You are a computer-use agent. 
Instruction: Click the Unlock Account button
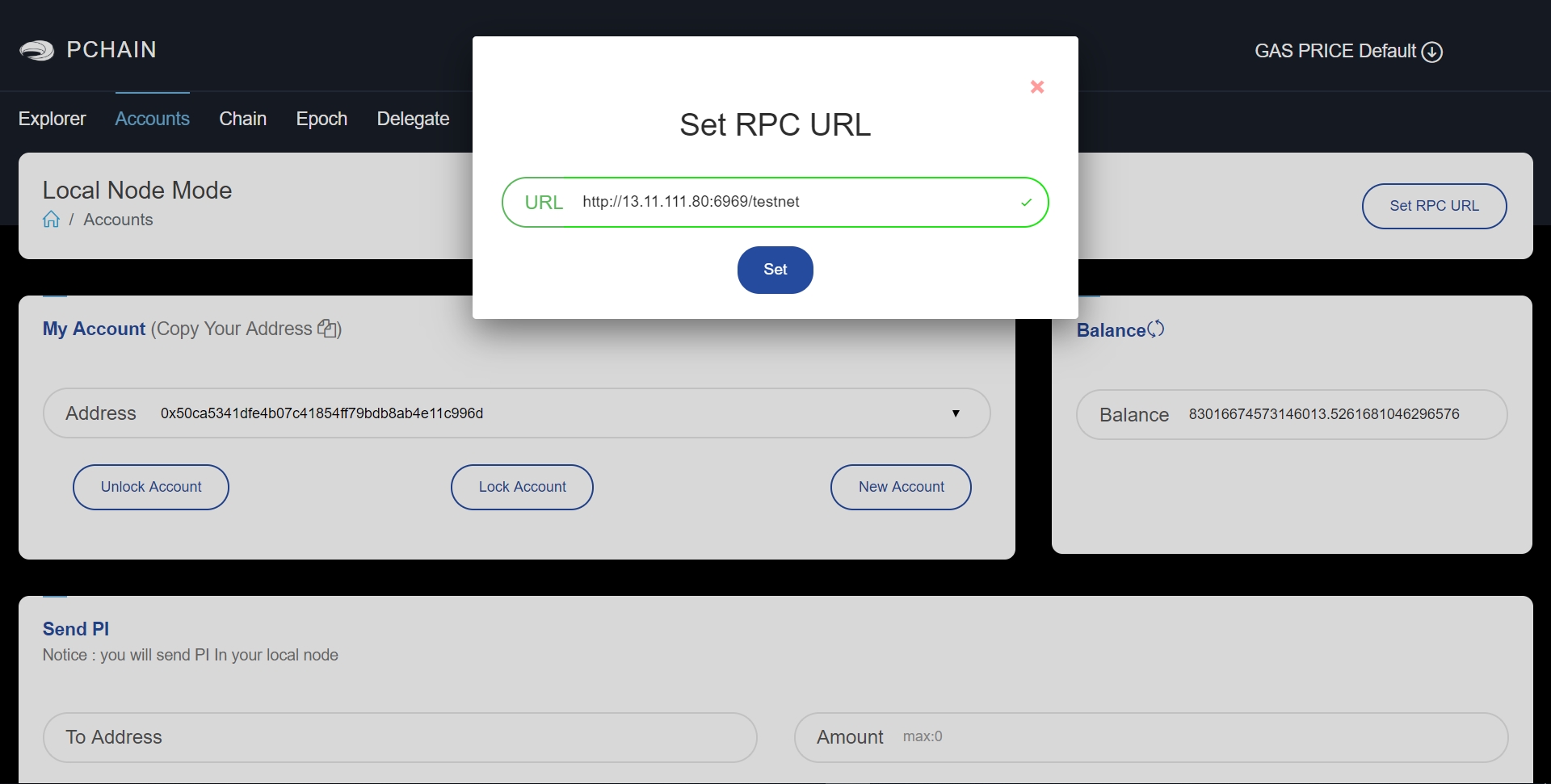151,487
